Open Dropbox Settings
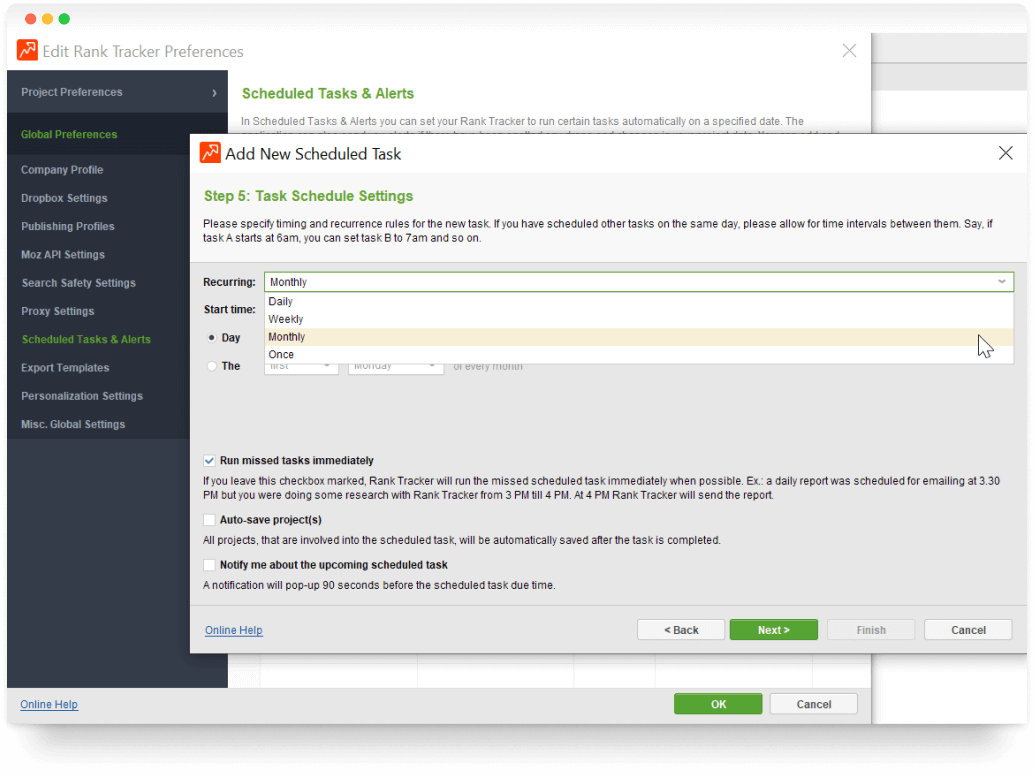The height and width of the screenshot is (775, 1034). [x=64, y=199]
